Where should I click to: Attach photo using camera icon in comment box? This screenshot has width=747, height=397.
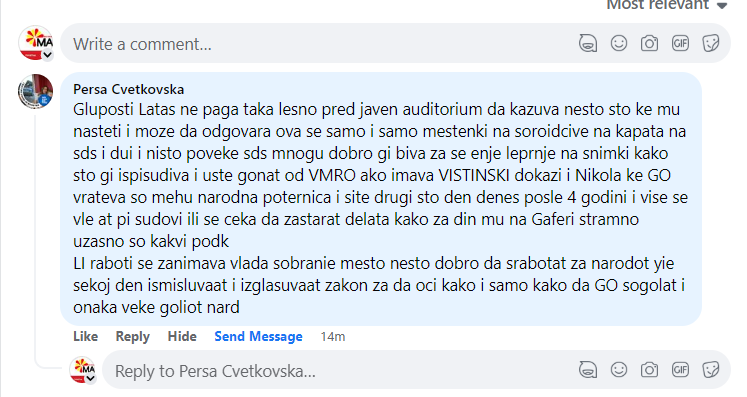[x=649, y=43]
